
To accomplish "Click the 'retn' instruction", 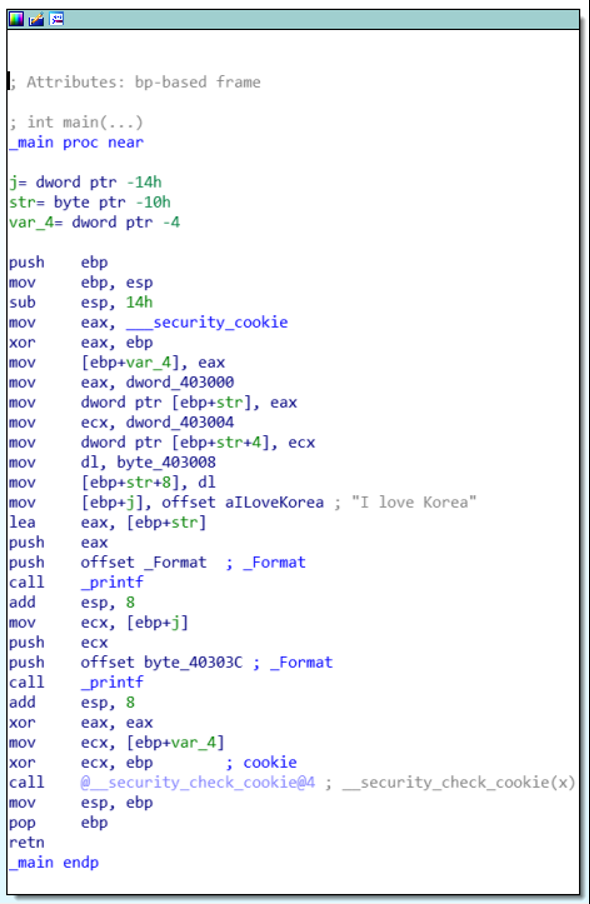I will (27, 843).
